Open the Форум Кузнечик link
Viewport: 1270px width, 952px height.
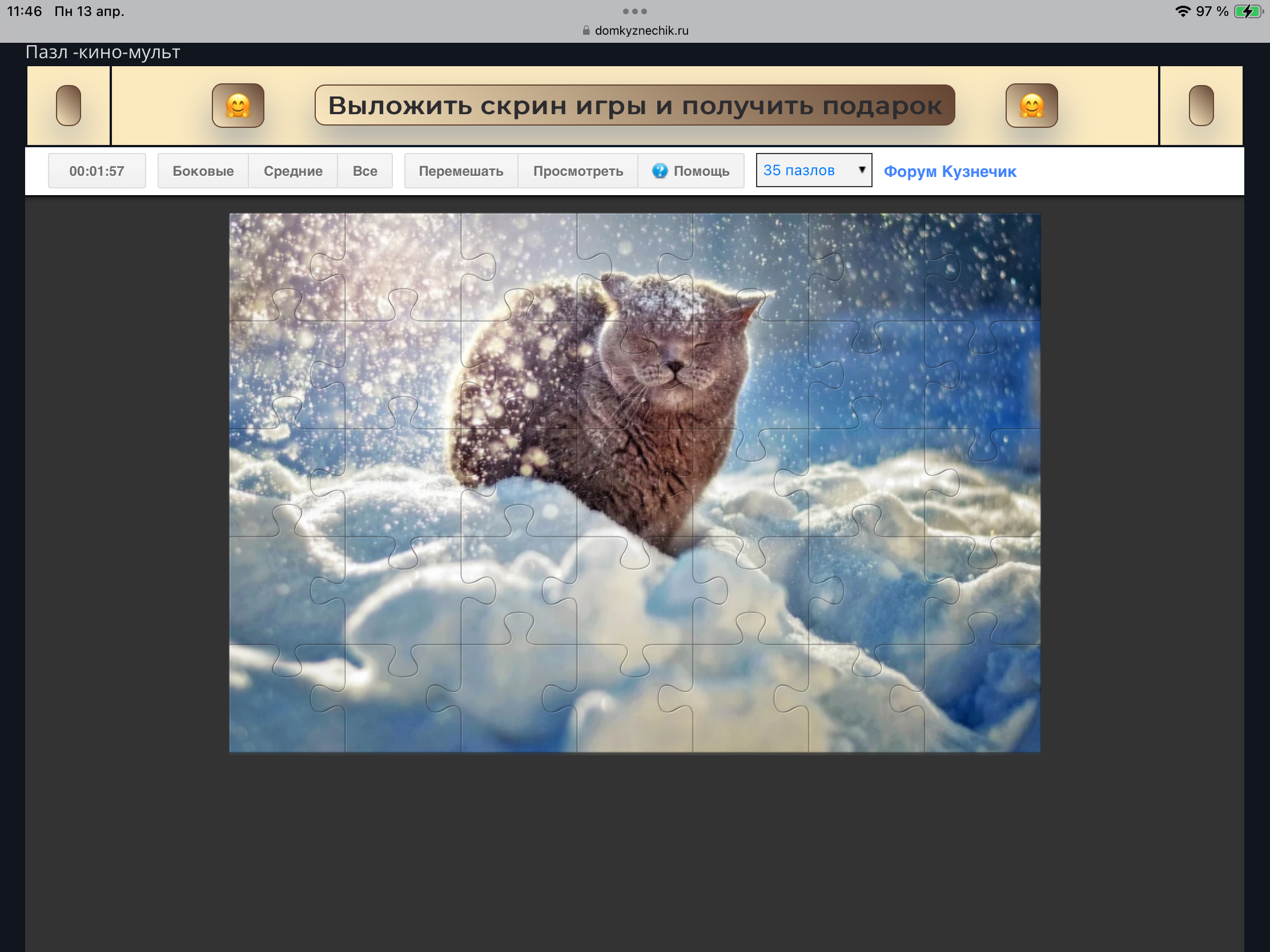[x=950, y=172]
